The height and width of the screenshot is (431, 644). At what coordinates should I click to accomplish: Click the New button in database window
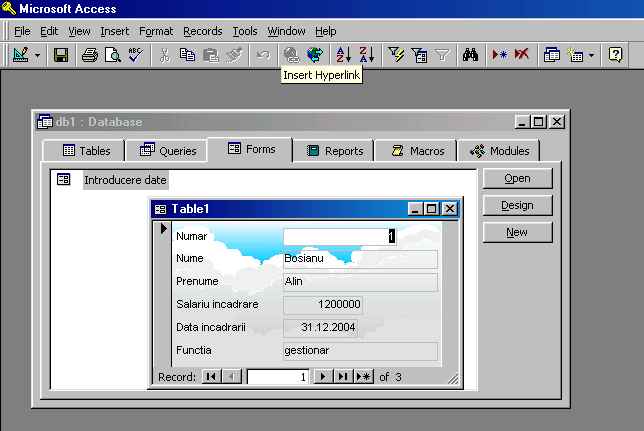pyautogui.click(x=517, y=232)
